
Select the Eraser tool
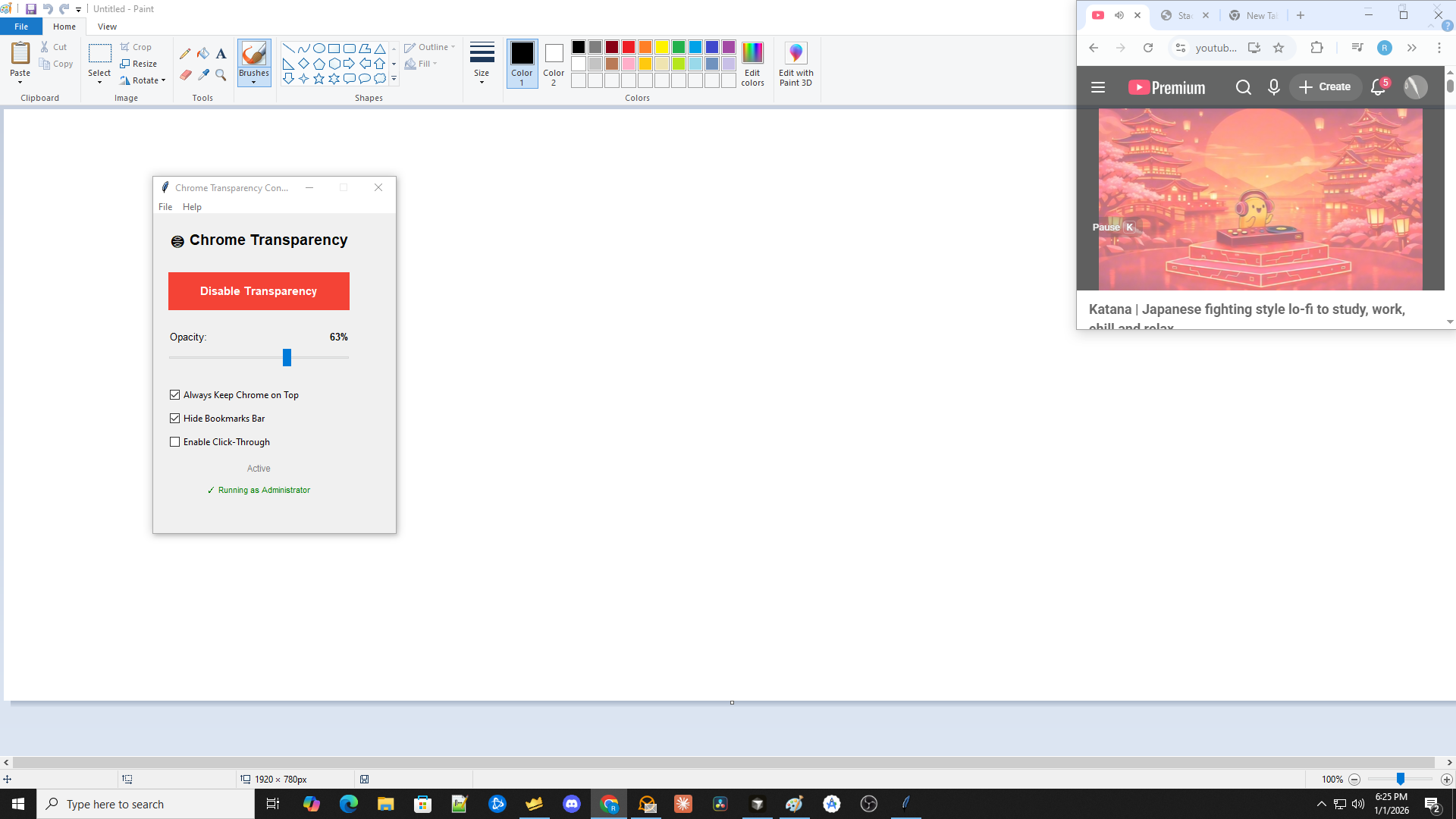click(x=185, y=74)
